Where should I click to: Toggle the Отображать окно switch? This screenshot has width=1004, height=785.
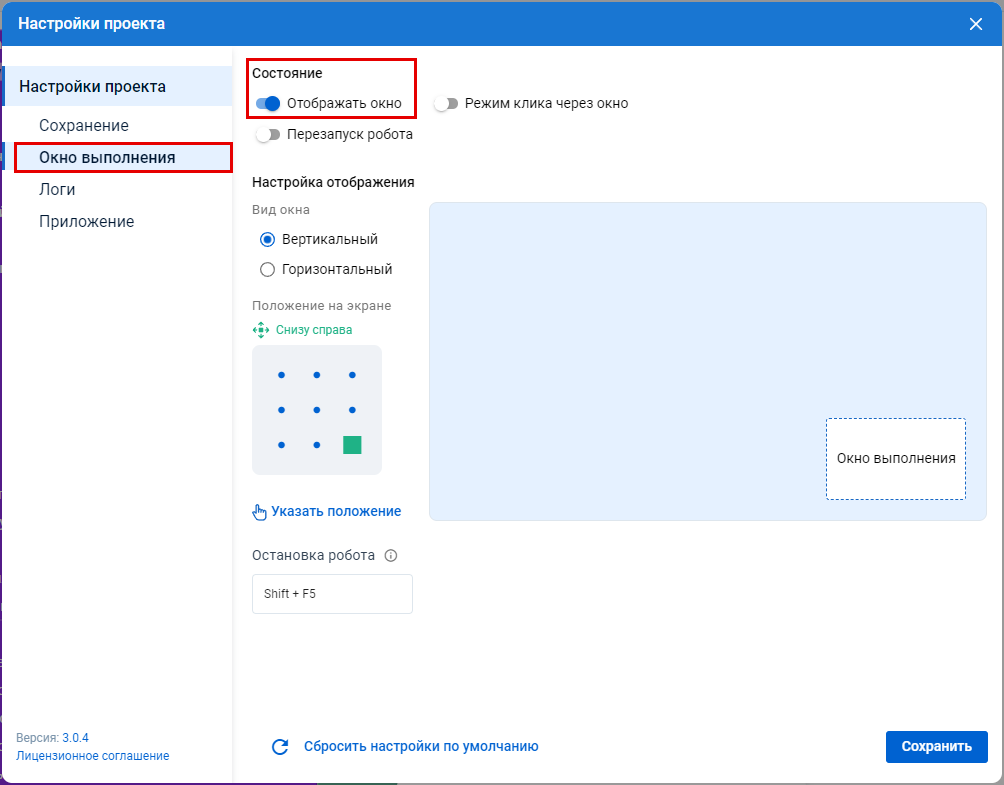coord(268,104)
